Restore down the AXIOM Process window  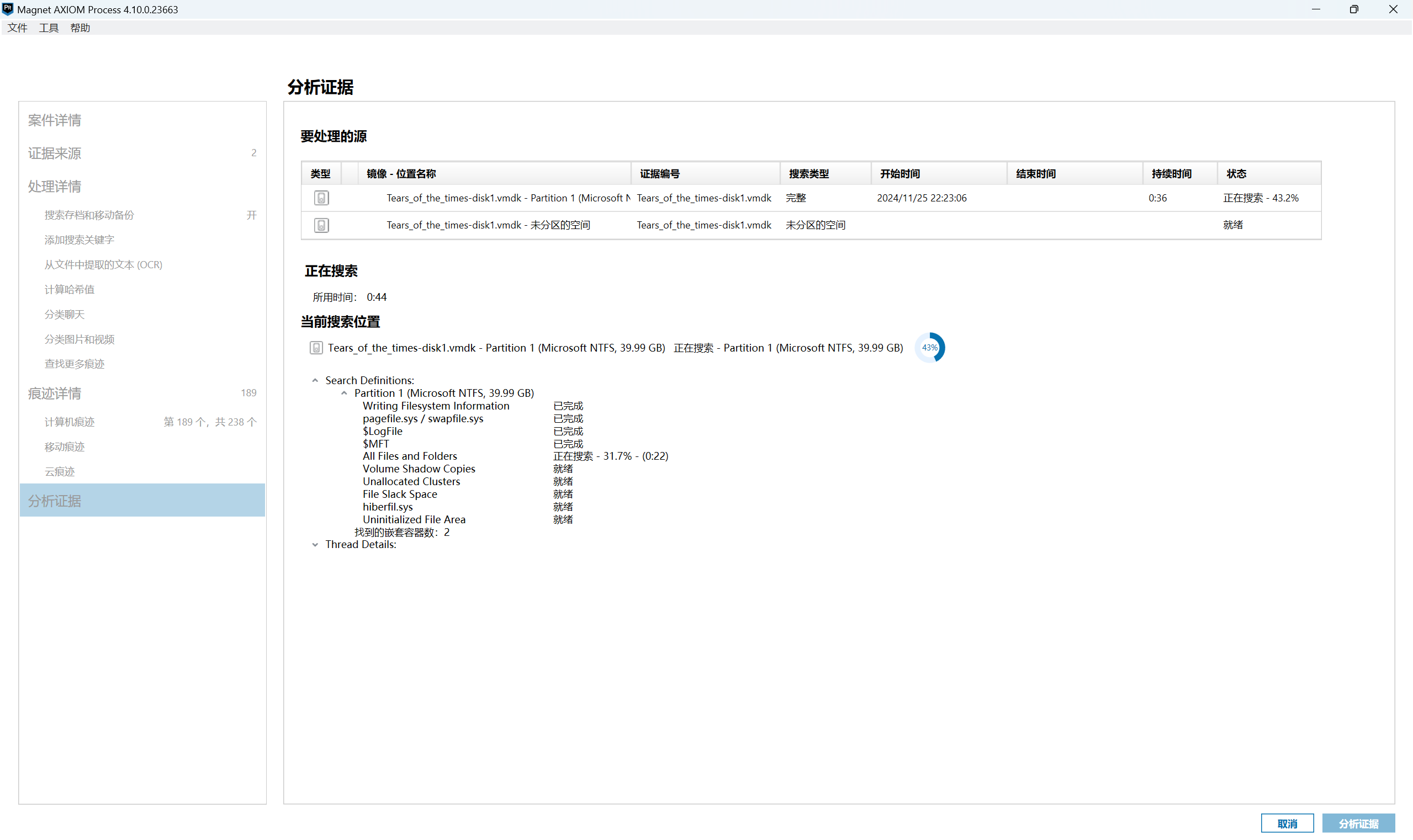(x=1354, y=9)
